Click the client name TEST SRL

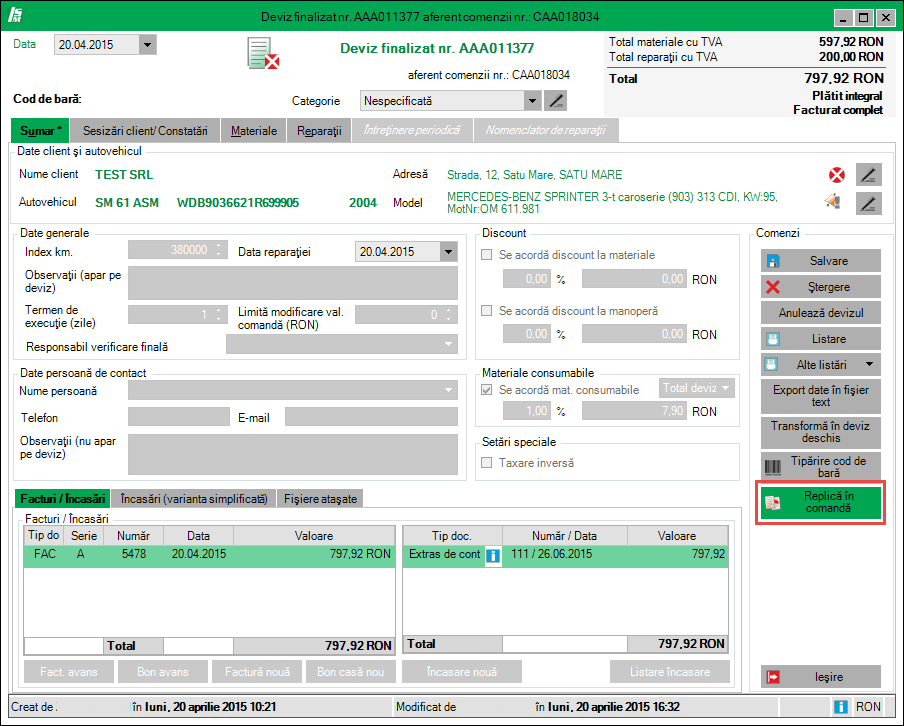pyautogui.click(x=124, y=175)
